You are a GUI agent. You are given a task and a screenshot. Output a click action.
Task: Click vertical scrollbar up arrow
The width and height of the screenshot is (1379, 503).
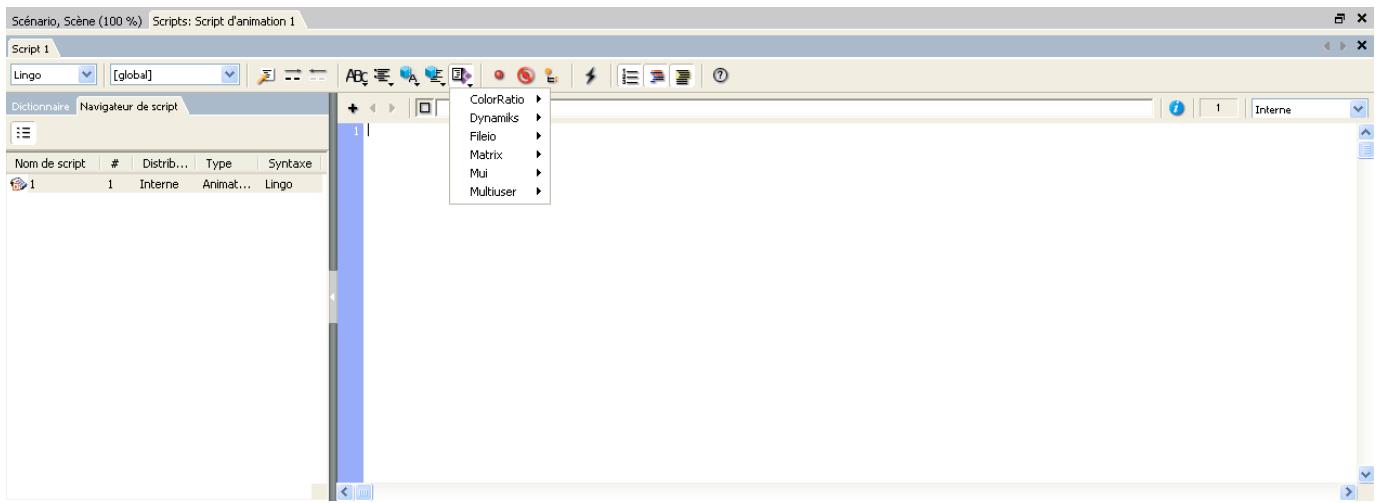point(1364,132)
